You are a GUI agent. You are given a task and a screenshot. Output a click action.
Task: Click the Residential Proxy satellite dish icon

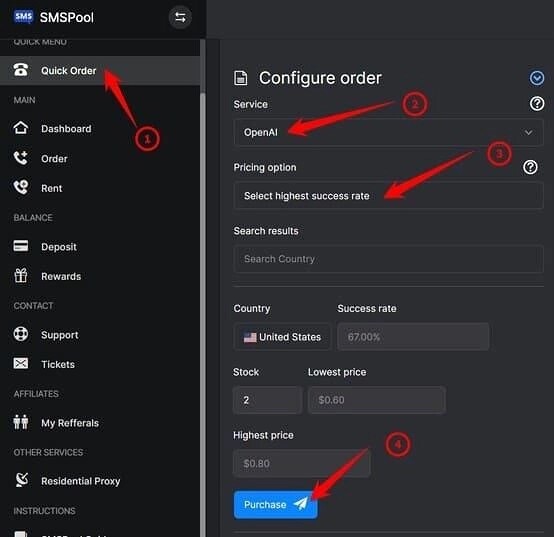point(22,480)
